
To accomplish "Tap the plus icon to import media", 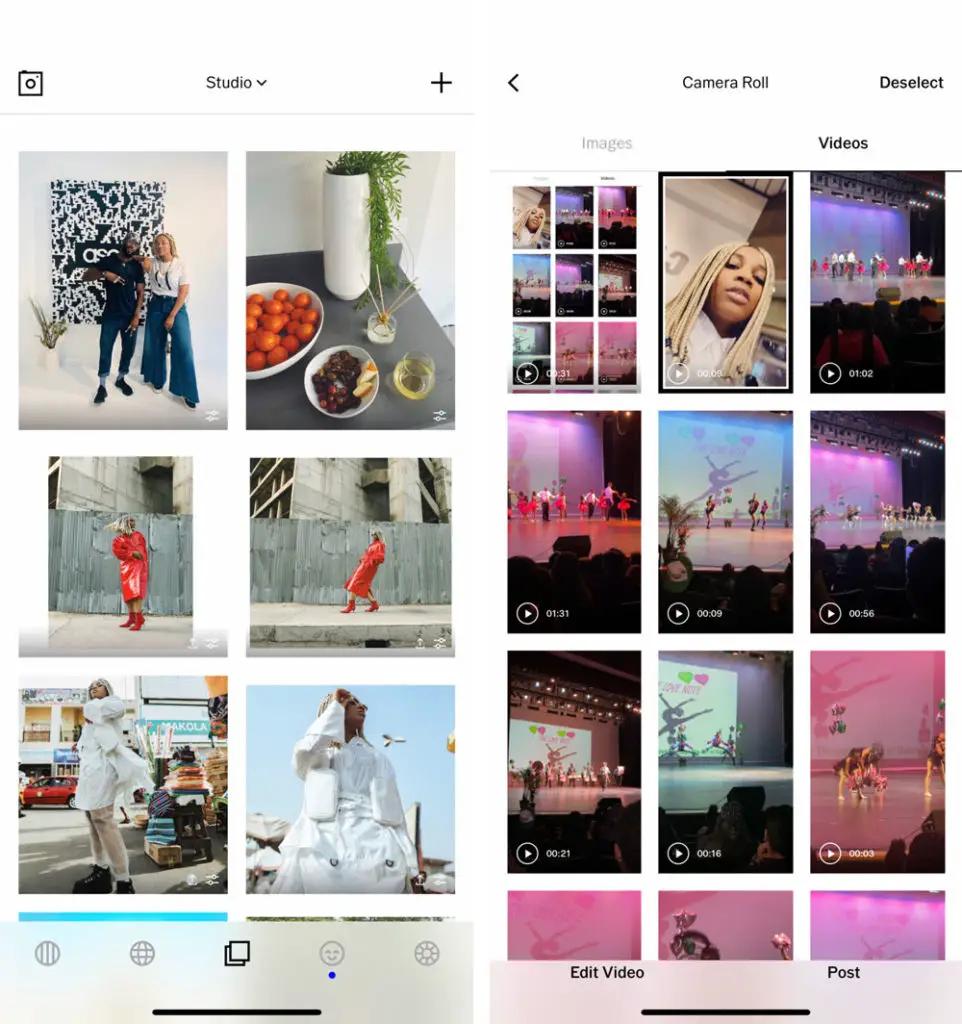I will coord(441,83).
